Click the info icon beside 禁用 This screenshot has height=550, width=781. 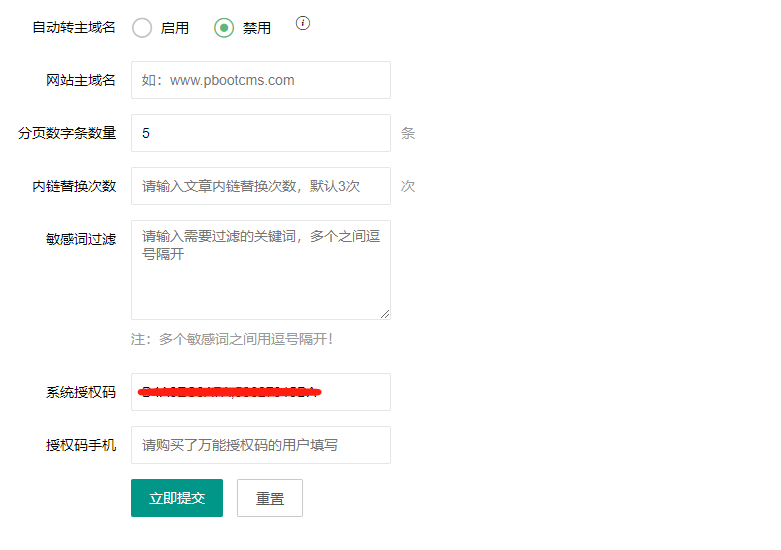[x=303, y=24]
